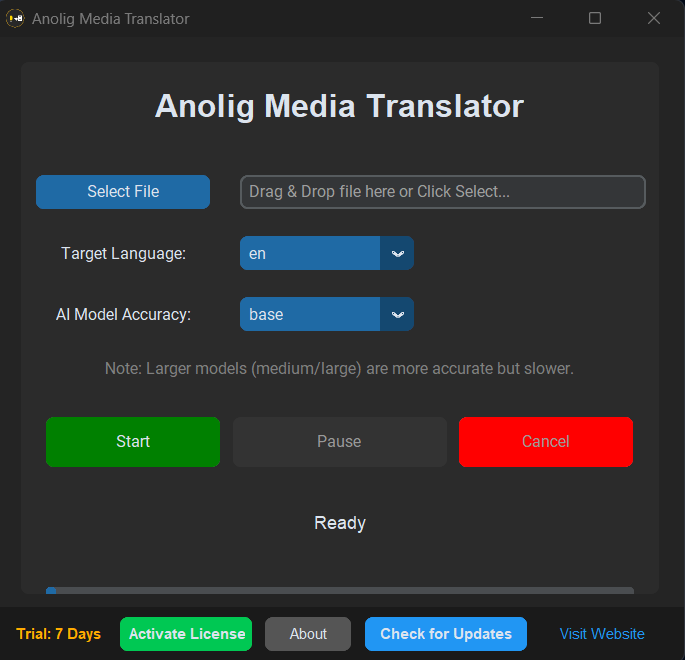Click the Ready status text
Image resolution: width=685 pixels, height=660 pixels.
[340, 523]
